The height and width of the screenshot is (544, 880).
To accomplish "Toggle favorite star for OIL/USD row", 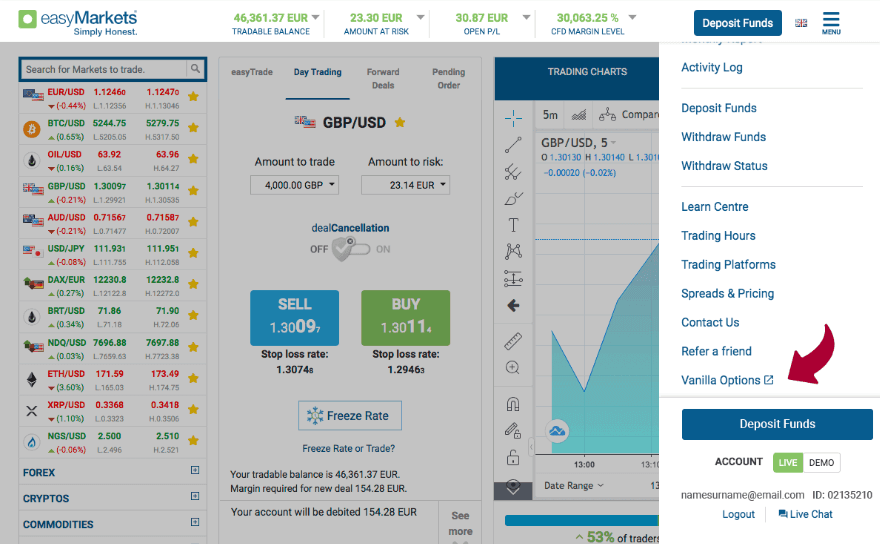I will click(194, 159).
